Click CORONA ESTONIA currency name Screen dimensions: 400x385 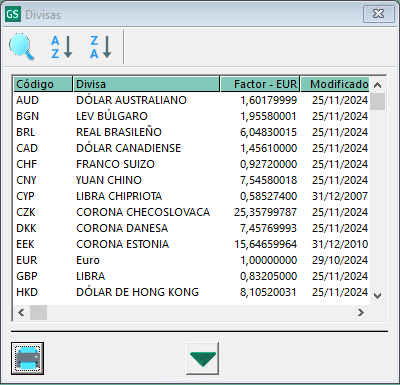pos(122,244)
